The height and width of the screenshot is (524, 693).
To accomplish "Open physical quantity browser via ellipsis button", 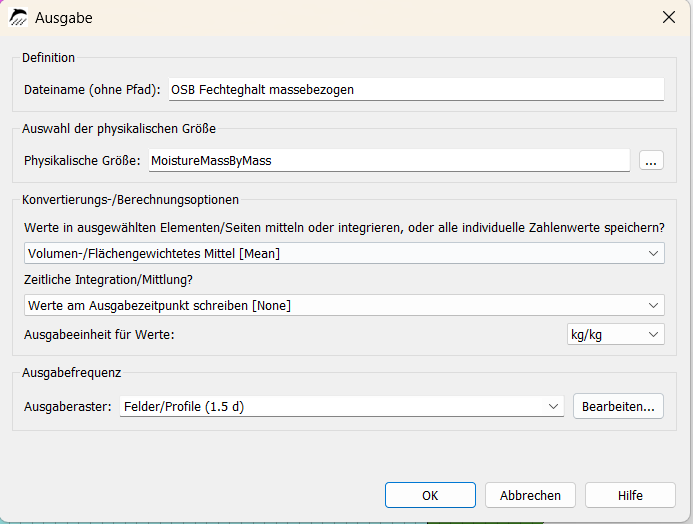I will [x=651, y=160].
